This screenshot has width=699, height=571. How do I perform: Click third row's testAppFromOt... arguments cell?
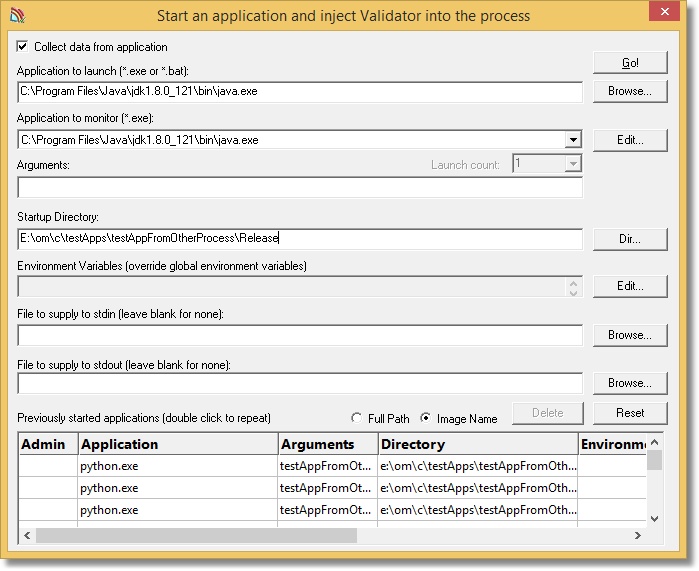click(328, 510)
